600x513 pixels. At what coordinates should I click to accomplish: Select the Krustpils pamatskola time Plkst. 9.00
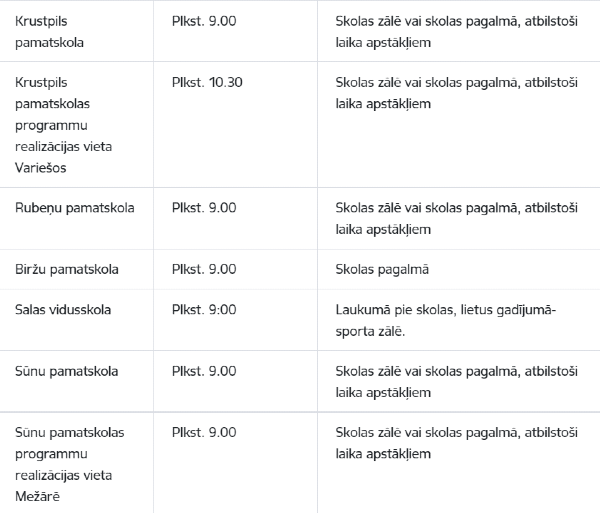[204, 21]
